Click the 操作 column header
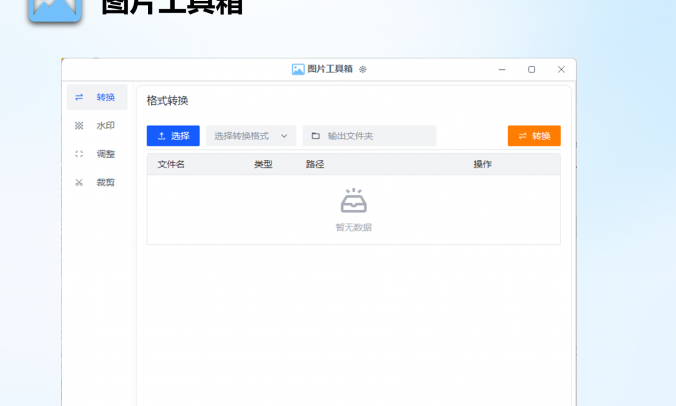676x406 pixels. tap(482, 164)
